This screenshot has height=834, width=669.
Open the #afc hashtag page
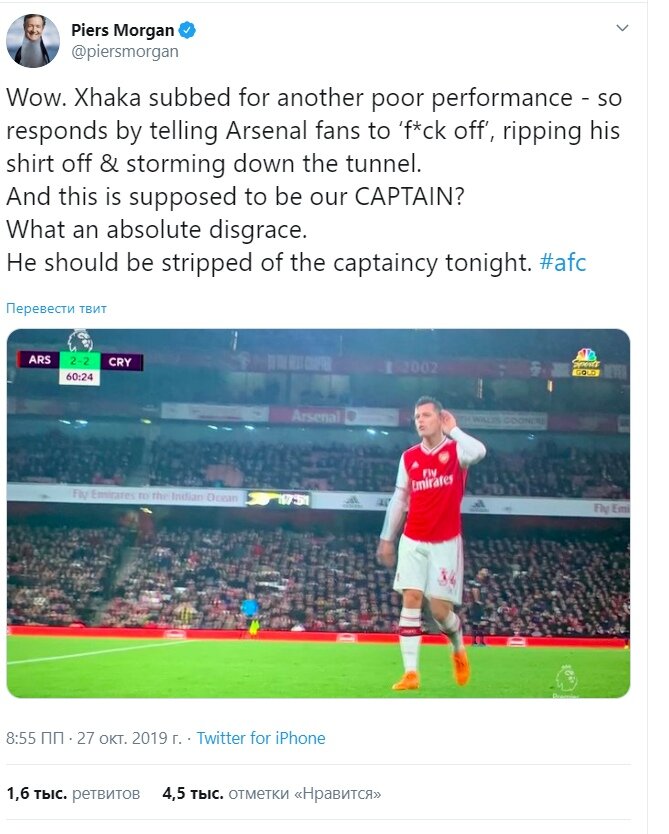click(x=565, y=263)
